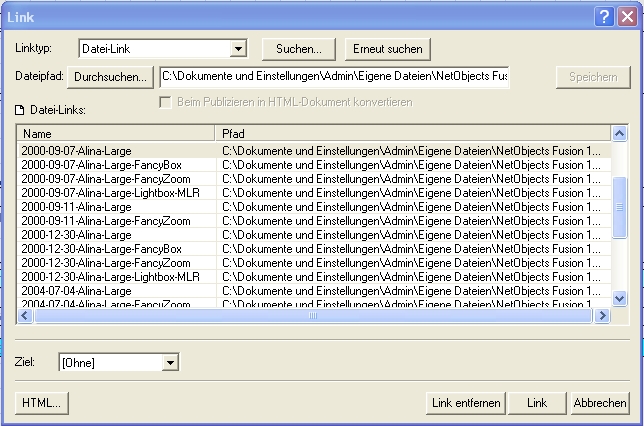Select the 2000-09-07-Alina-Large-FancyBox entry
644x426 pixels.
102,164
